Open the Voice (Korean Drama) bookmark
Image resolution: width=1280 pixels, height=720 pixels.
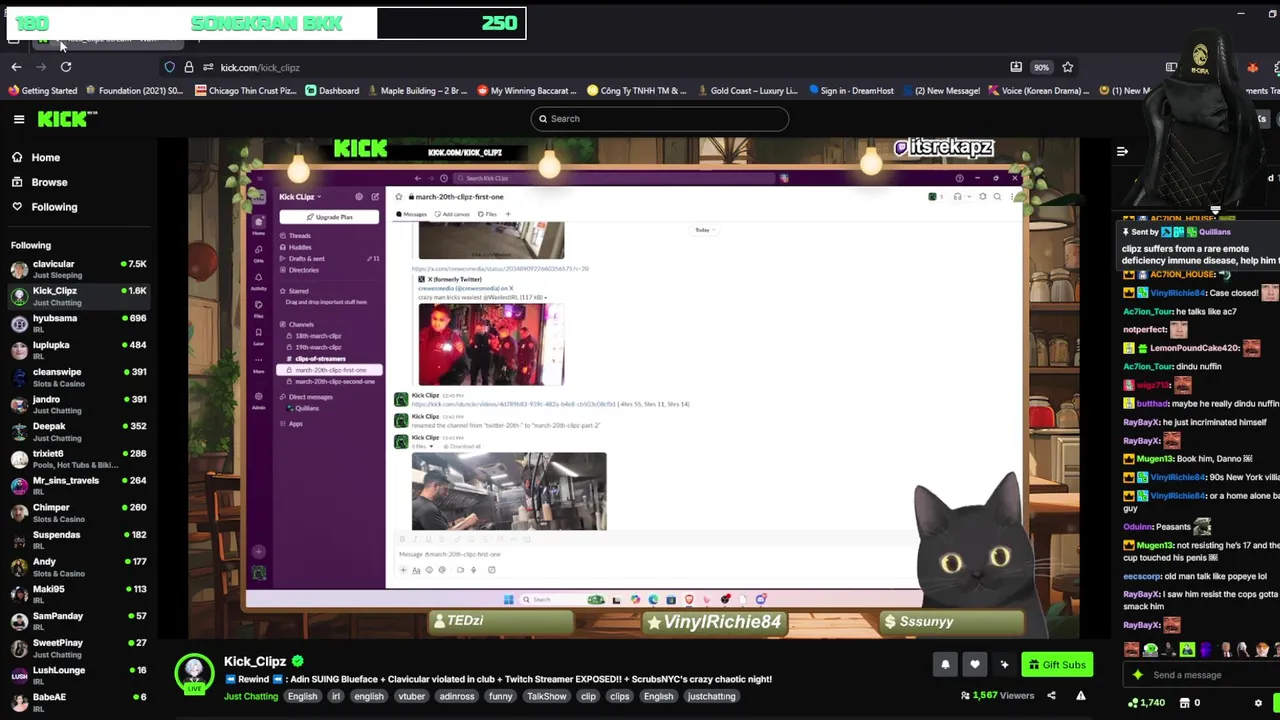[x=1039, y=91]
